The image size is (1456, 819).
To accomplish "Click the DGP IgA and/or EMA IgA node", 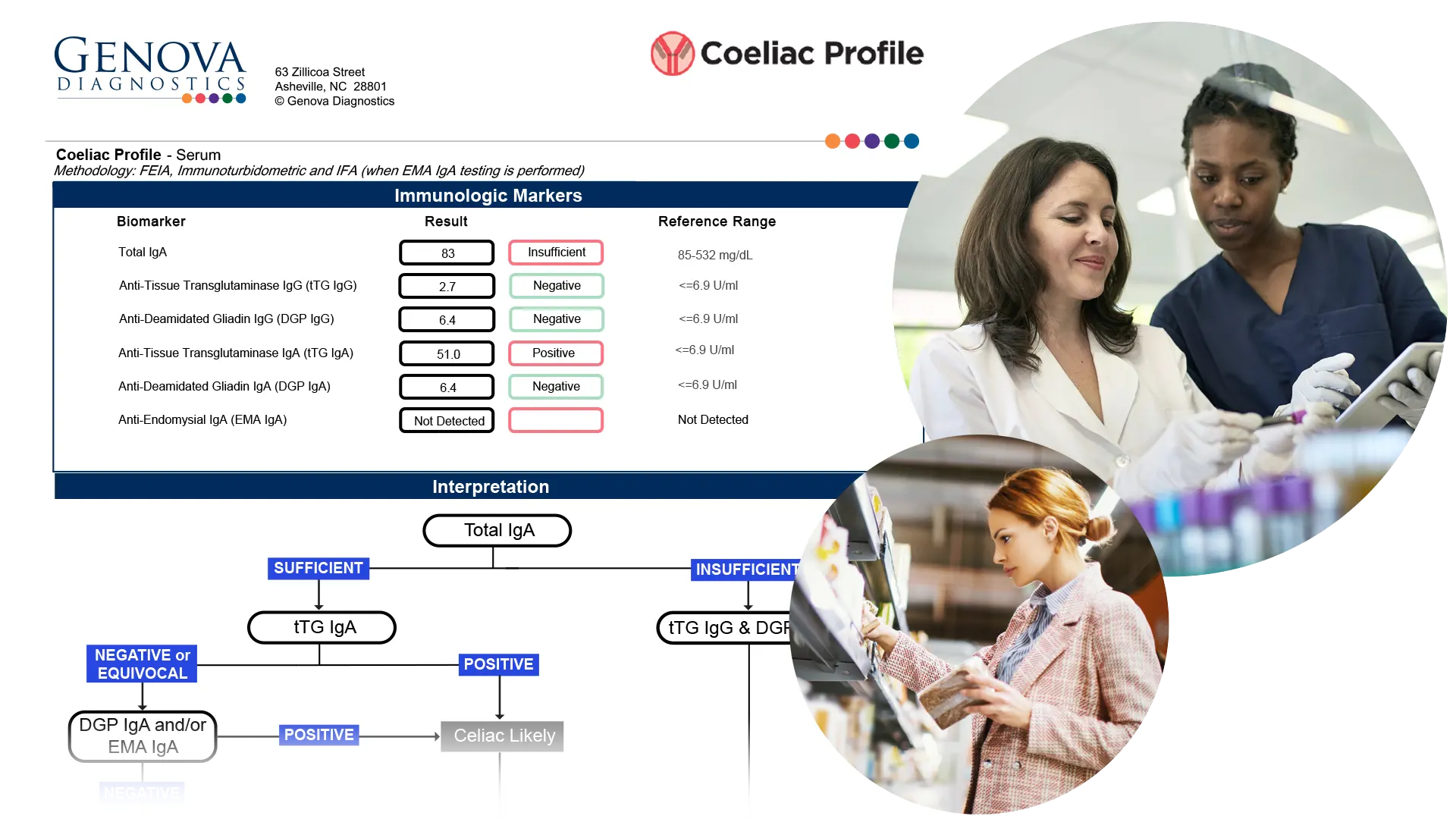I will click(x=143, y=736).
